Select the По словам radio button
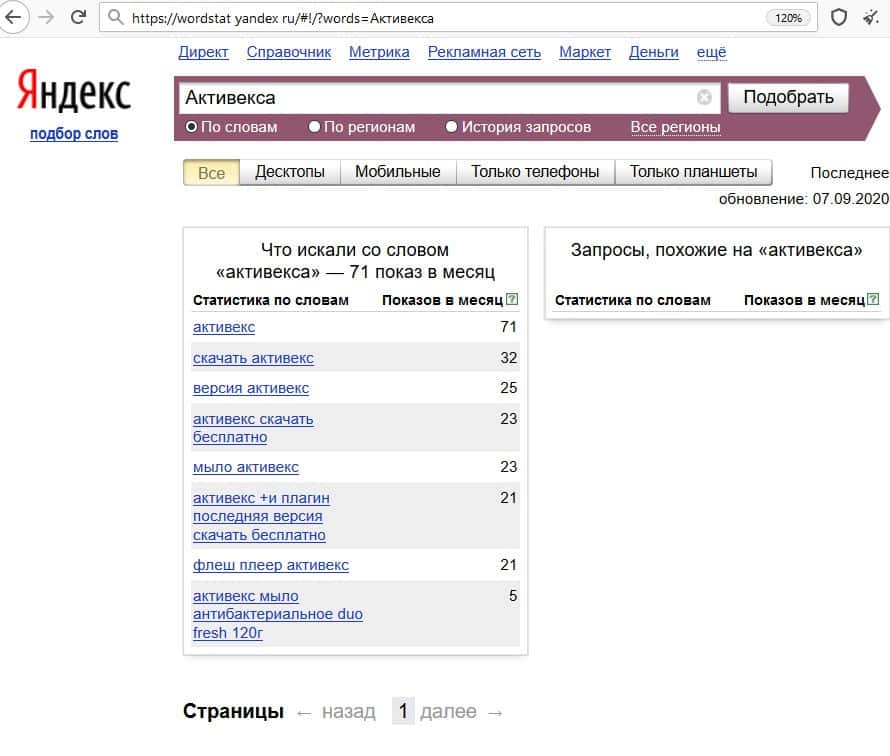Image resolution: width=890 pixels, height=756 pixels. pyautogui.click(x=191, y=127)
